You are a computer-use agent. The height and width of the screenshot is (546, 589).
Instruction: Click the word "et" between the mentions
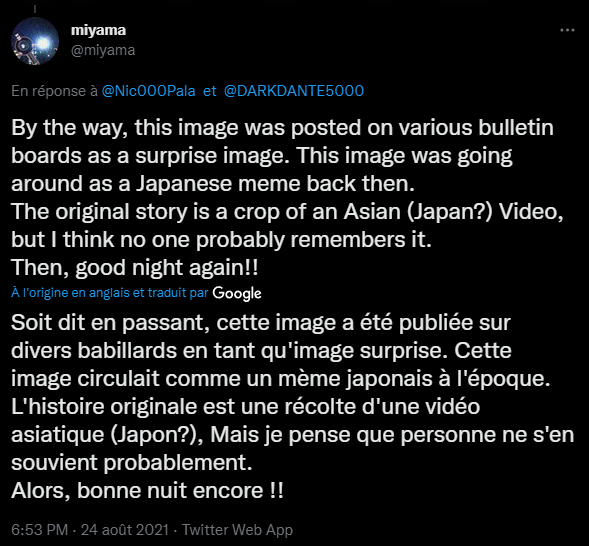[210, 91]
